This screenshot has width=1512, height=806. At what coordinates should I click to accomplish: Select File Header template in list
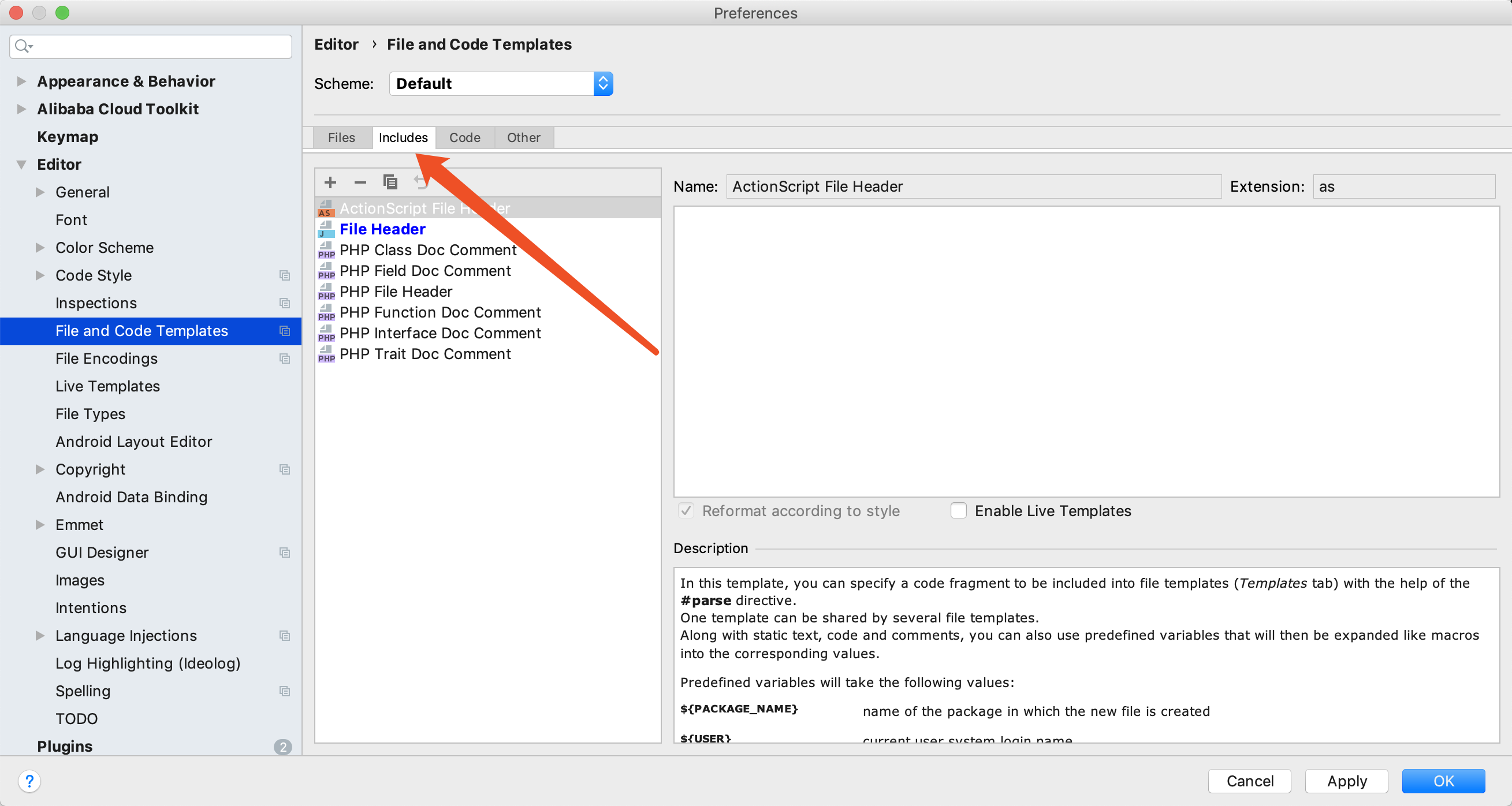(x=382, y=229)
